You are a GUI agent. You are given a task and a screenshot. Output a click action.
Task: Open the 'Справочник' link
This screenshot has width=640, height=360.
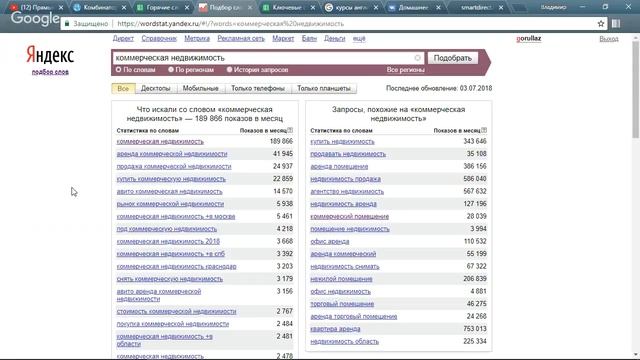159,38
